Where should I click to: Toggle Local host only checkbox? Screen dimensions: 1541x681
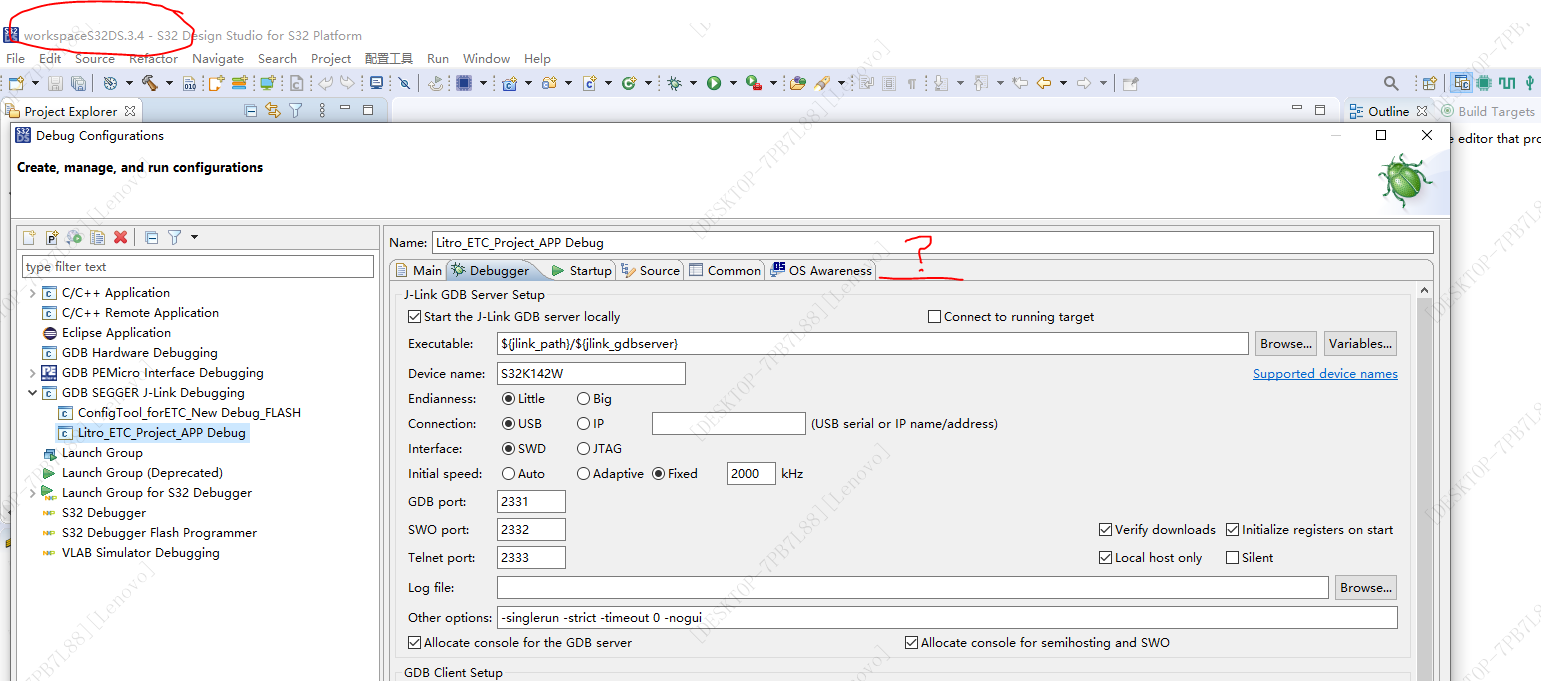pyautogui.click(x=1105, y=558)
